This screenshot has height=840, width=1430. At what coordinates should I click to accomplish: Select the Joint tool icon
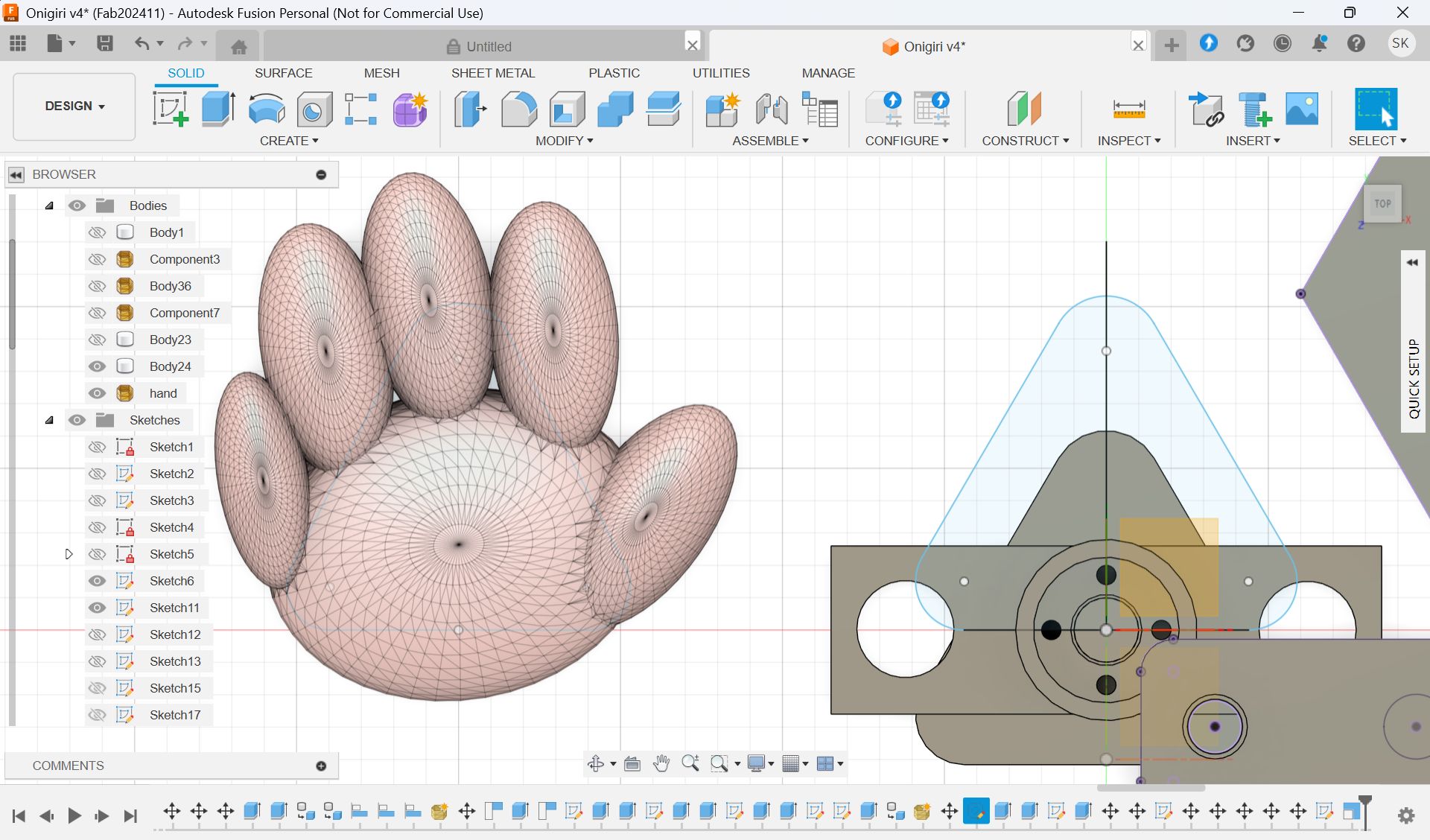(772, 109)
